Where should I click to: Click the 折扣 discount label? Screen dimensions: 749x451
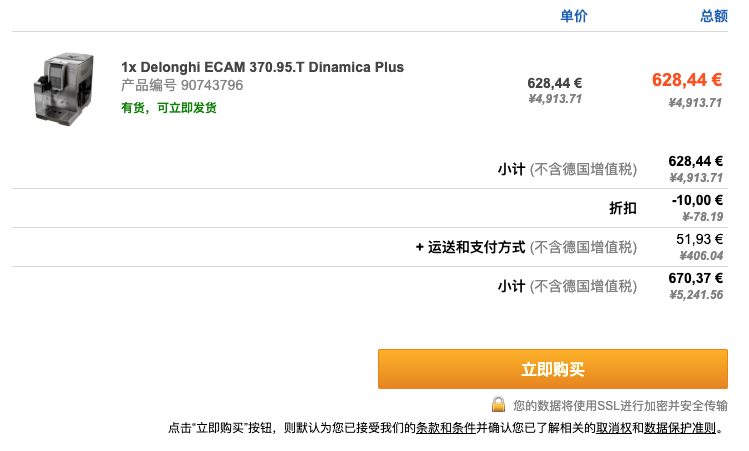tap(622, 208)
